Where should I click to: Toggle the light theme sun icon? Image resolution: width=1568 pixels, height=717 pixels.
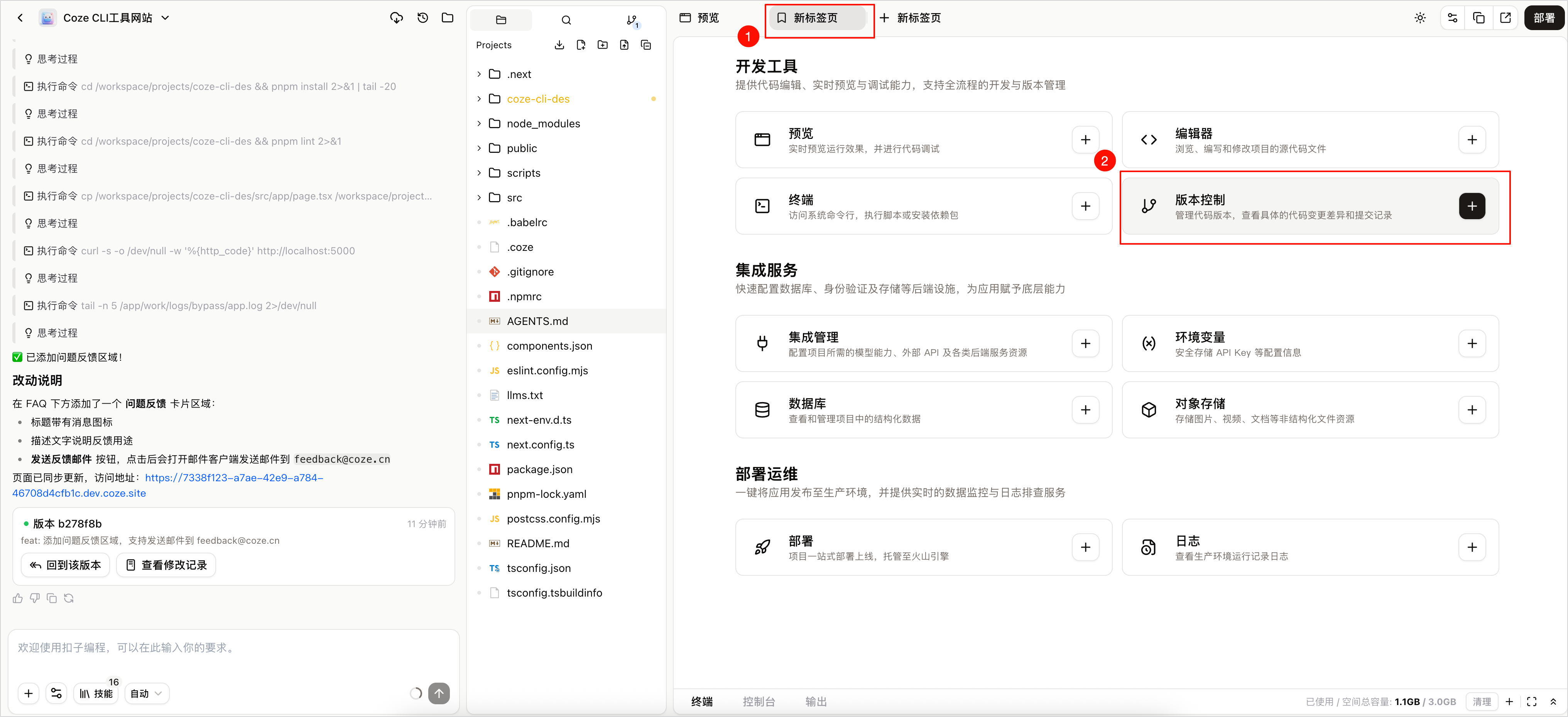pos(1419,18)
